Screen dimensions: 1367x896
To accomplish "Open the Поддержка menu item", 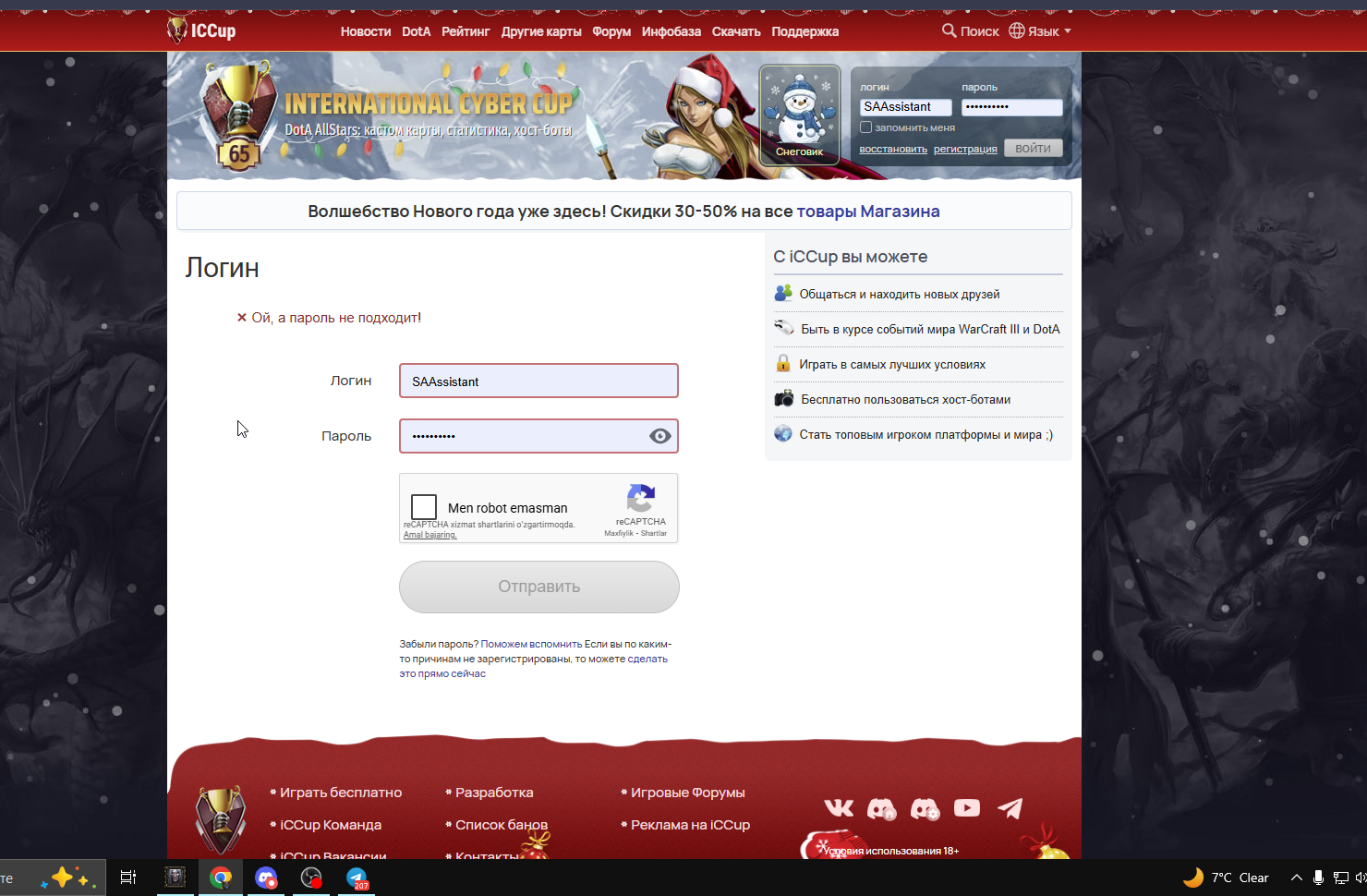I will point(805,31).
